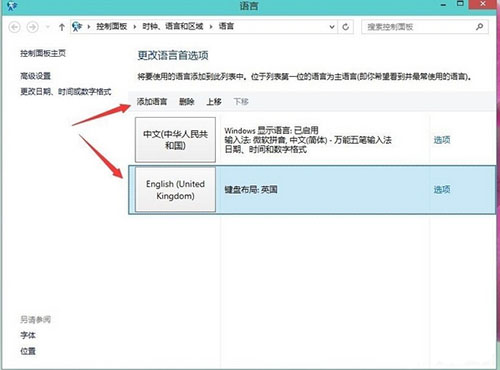
Task: Select 语言 breadcrumb in address bar
Action: [x=226, y=26]
